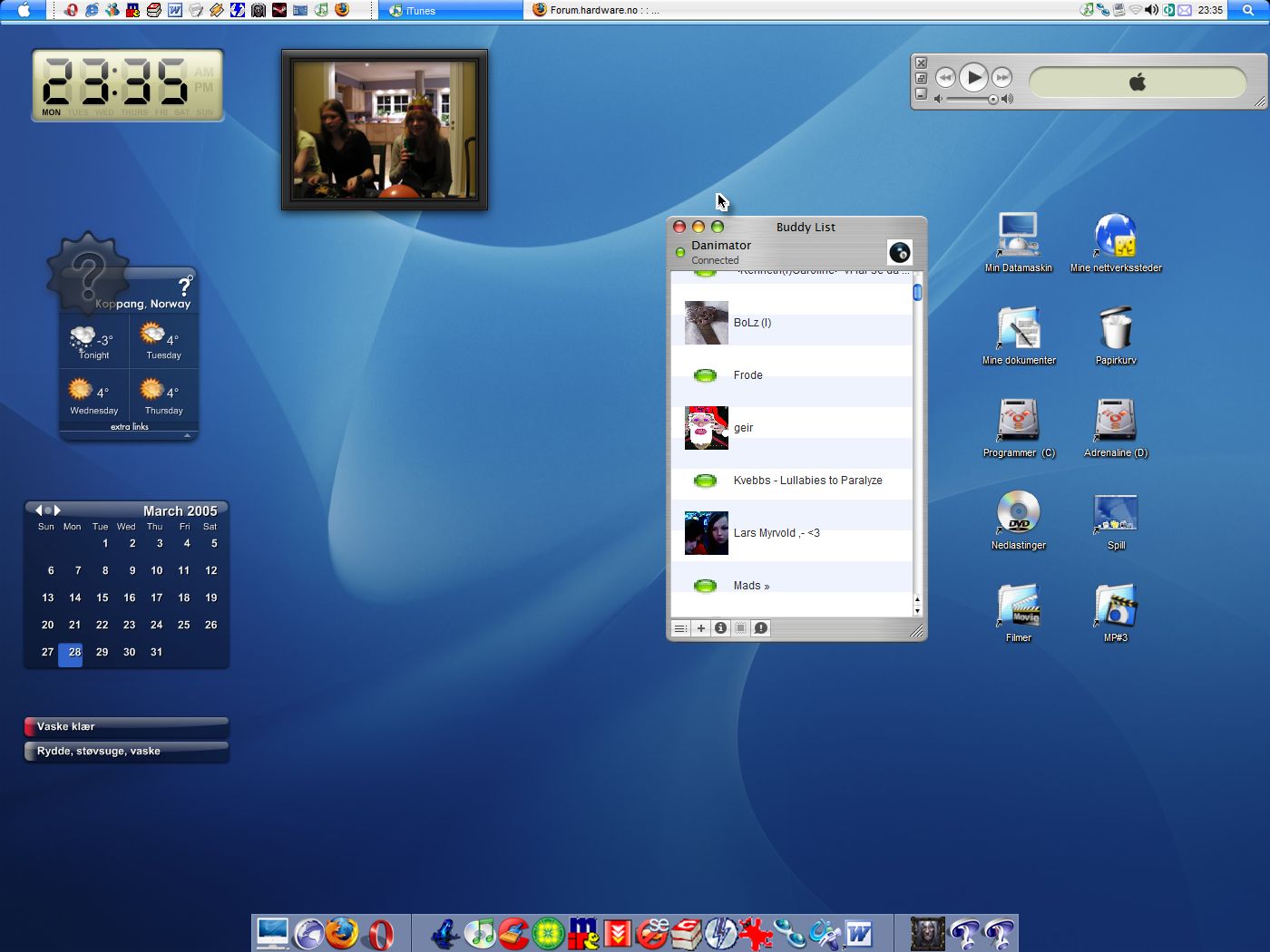
Task: Launch Microsoft Word from the bottom dock
Action: coord(858,934)
